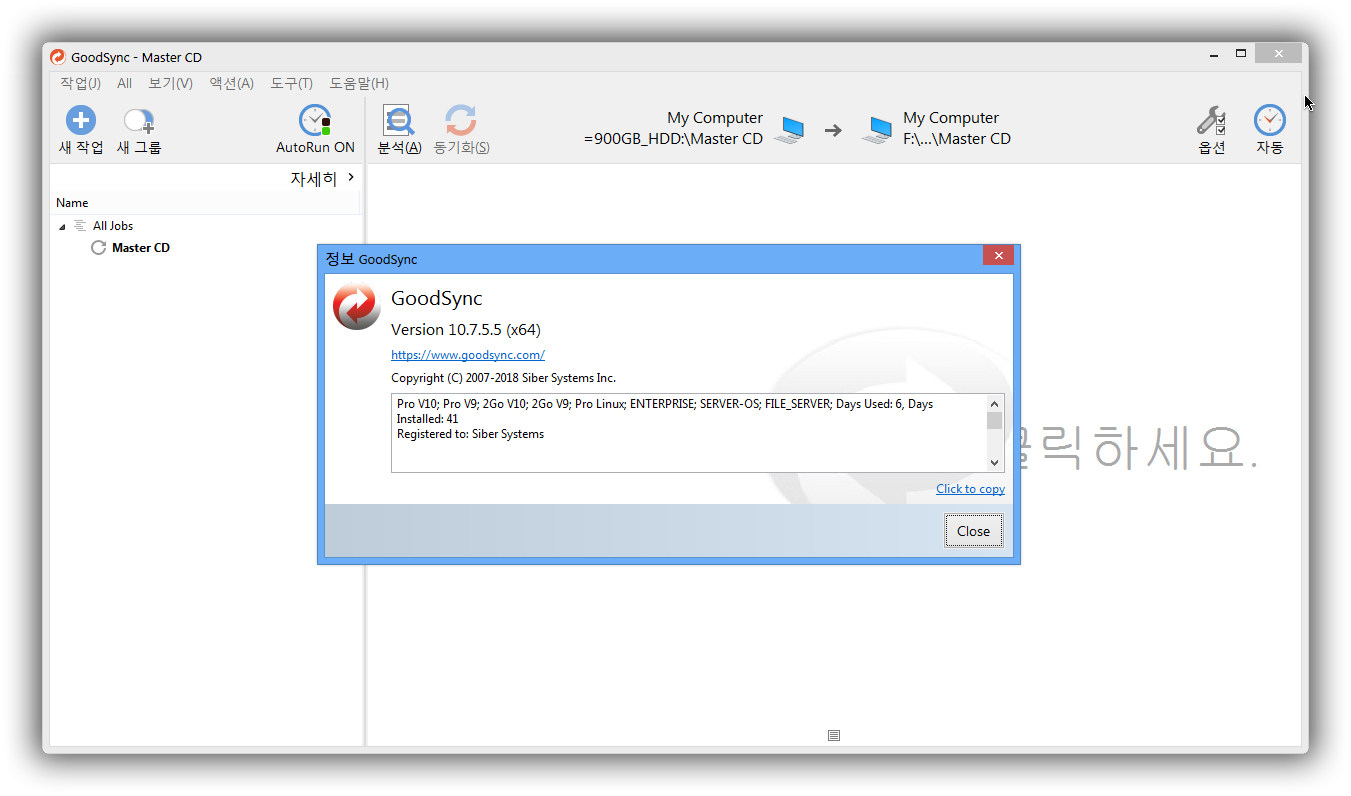The image size is (1351, 796).
Task: Click left-side My Computer folder icon
Action: click(789, 129)
